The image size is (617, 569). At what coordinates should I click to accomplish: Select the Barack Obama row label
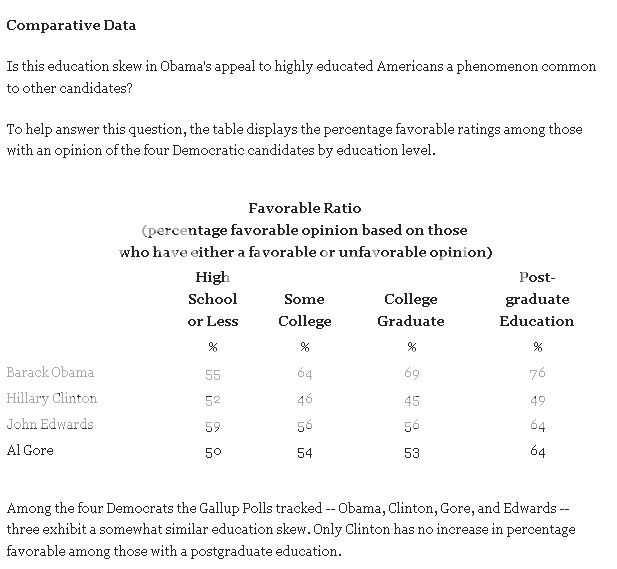point(50,373)
